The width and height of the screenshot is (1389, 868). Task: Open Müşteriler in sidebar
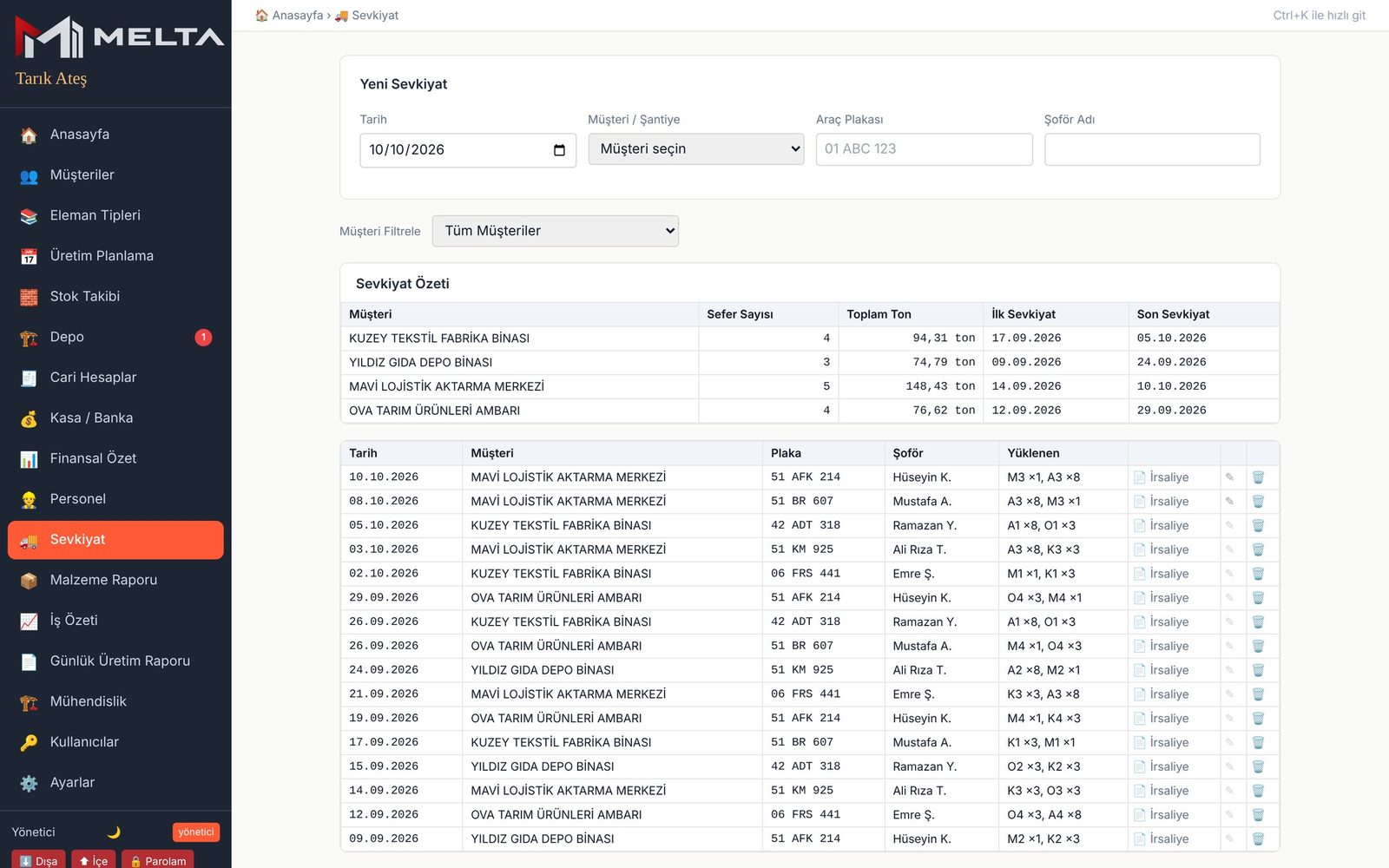(x=115, y=175)
